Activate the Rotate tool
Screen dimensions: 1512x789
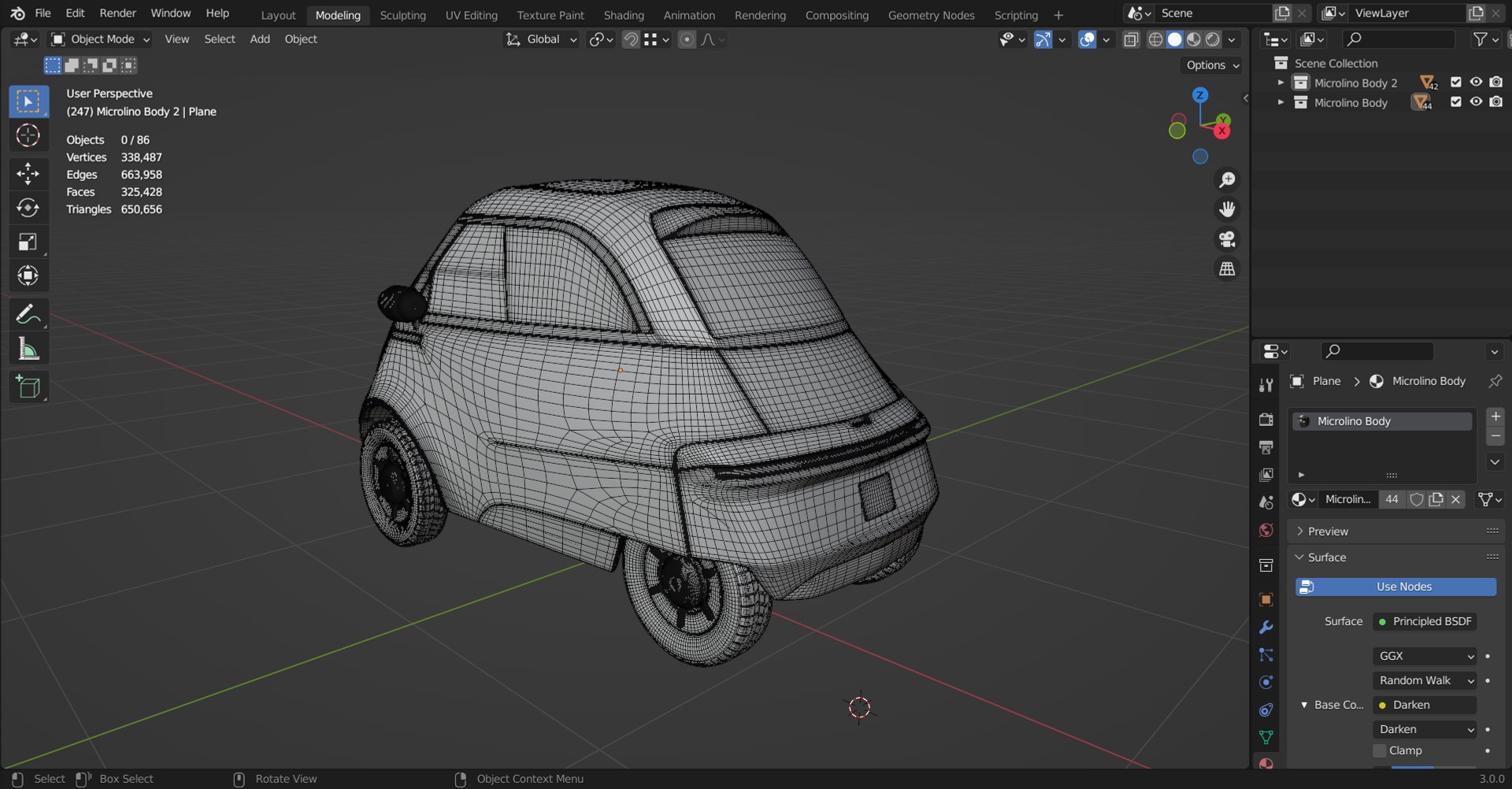tap(28, 207)
